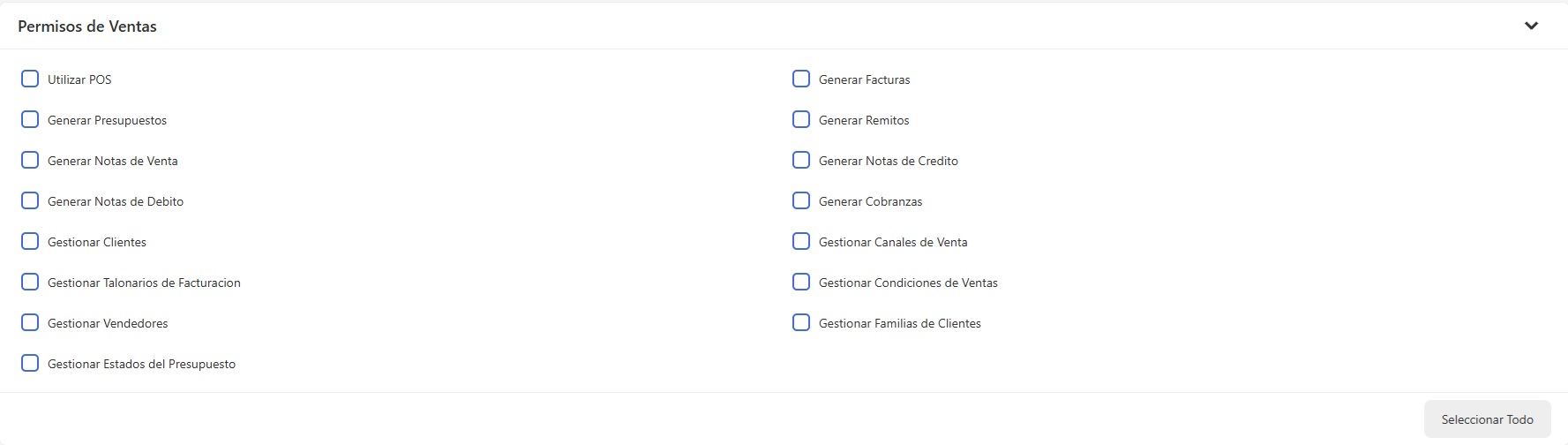Viewport: 1568px width, 445px height.
Task: Click the Permisos de Ventas header title
Action: pyautogui.click(x=87, y=26)
